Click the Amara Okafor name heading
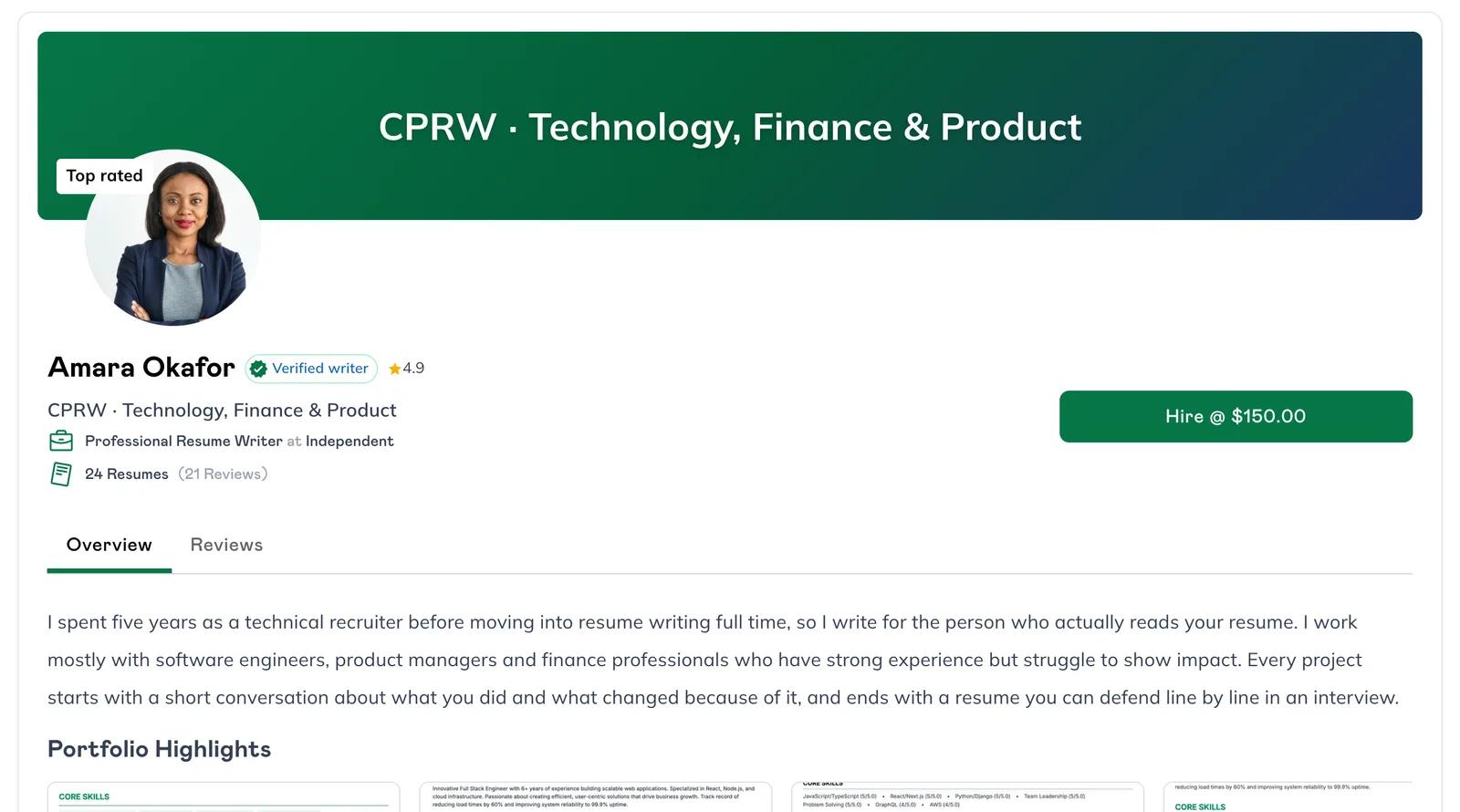The width and height of the screenshot is (1460, 812). [x=141, y=368]
